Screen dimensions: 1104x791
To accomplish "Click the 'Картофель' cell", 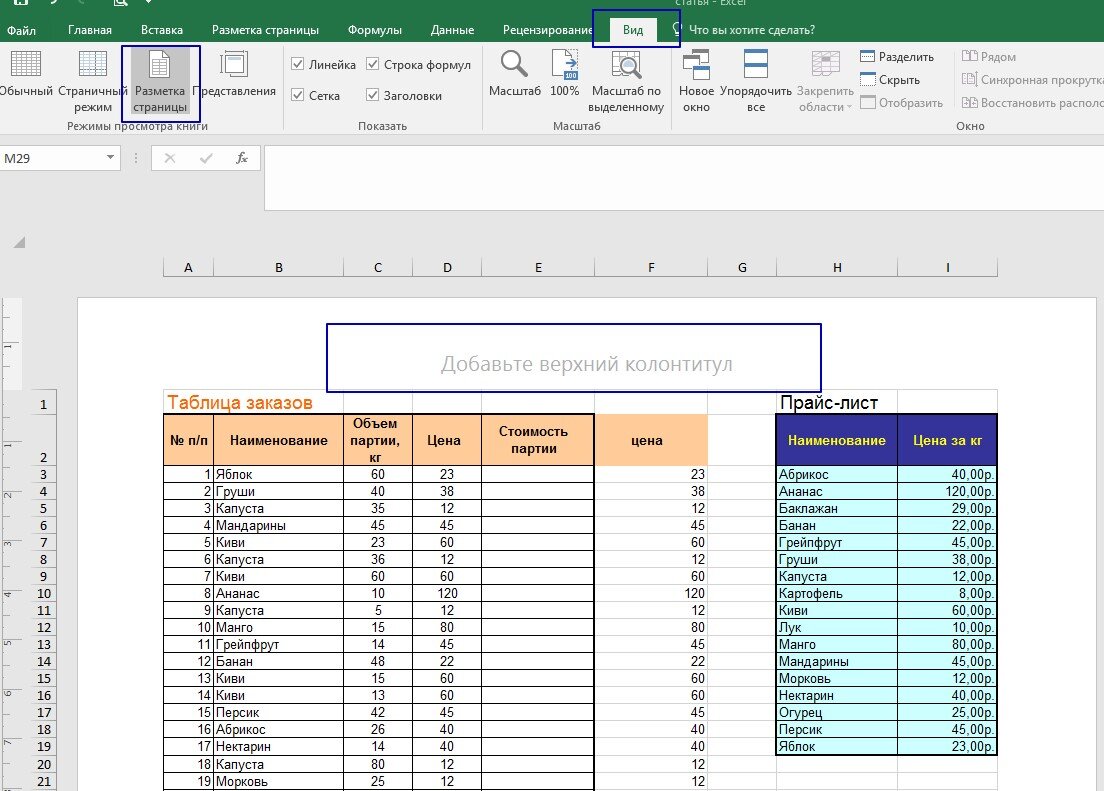I will pos(837,593).
